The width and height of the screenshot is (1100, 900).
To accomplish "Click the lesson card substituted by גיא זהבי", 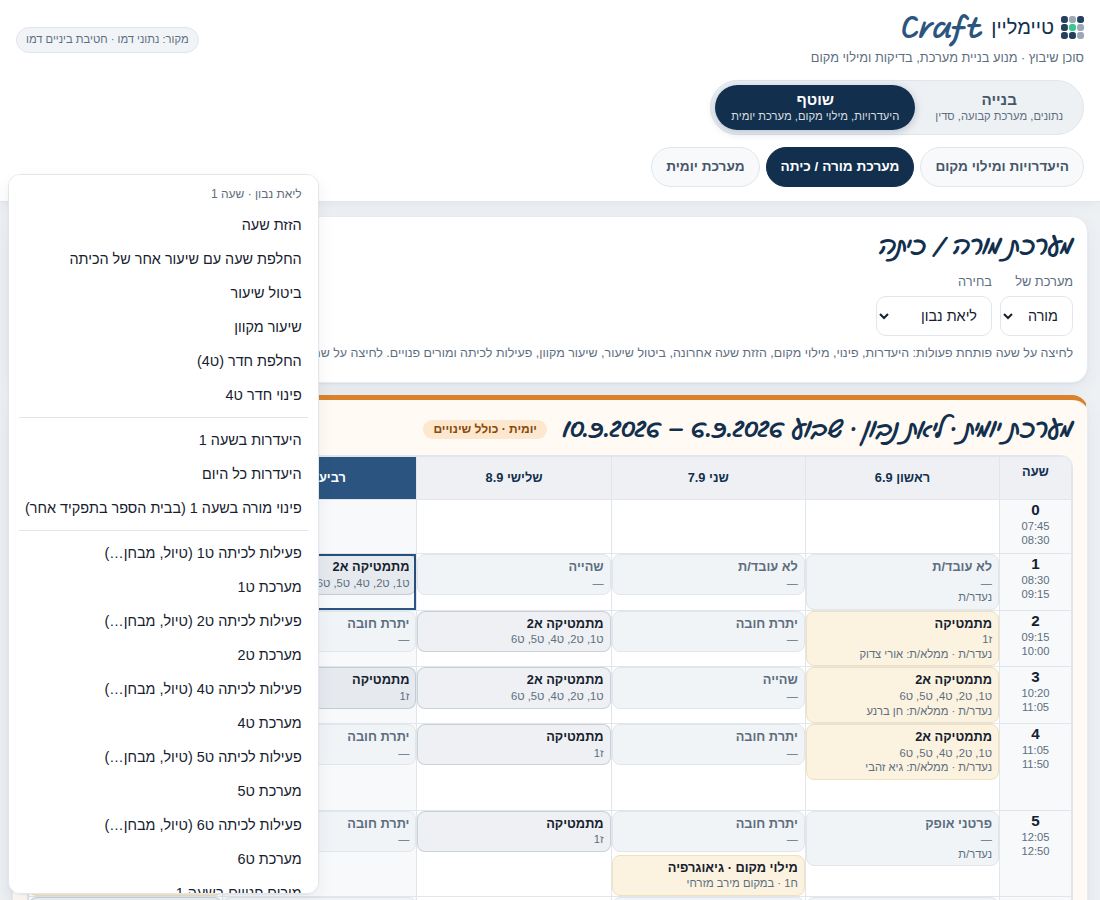I will tap(902, 752).
